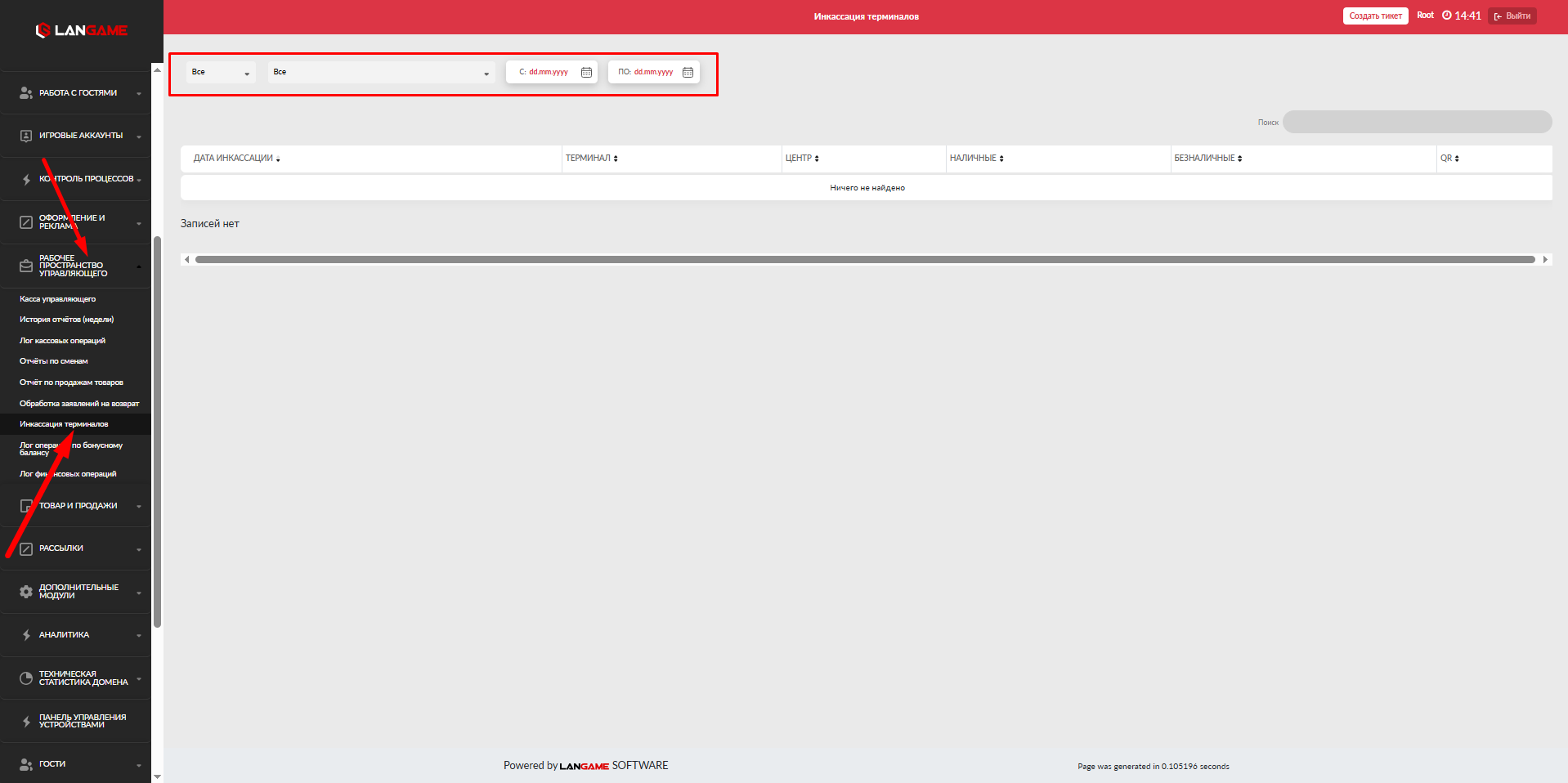Click the Поиск search field
The height and width of the screenshot is (783, 1568).
pos(1417,122)
